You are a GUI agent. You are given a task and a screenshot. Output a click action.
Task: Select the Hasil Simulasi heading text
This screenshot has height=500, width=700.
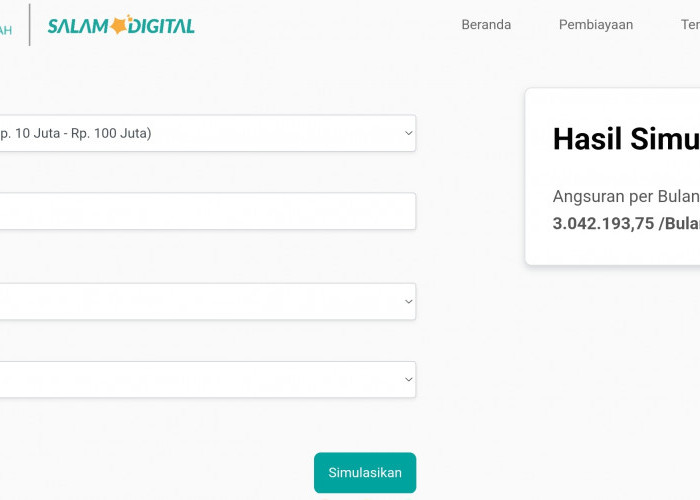click(626, 139)
